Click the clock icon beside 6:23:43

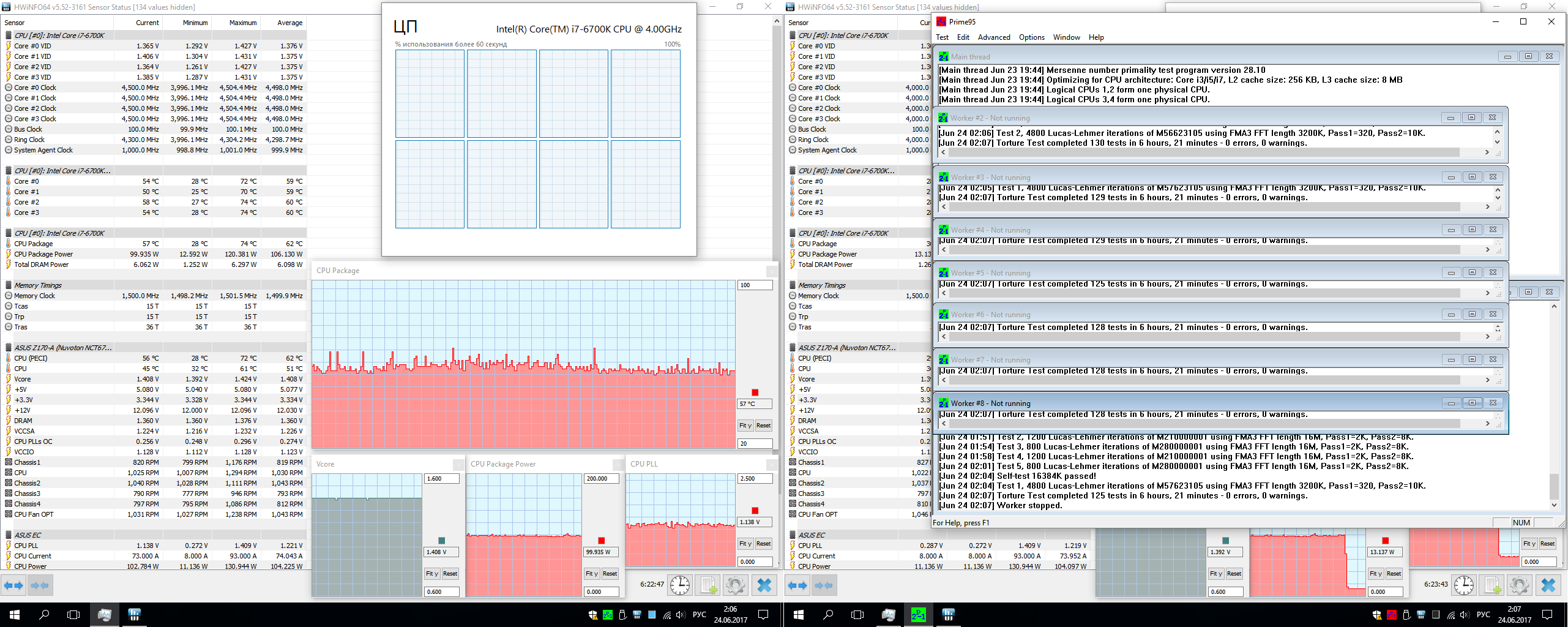coord(1464,585)
